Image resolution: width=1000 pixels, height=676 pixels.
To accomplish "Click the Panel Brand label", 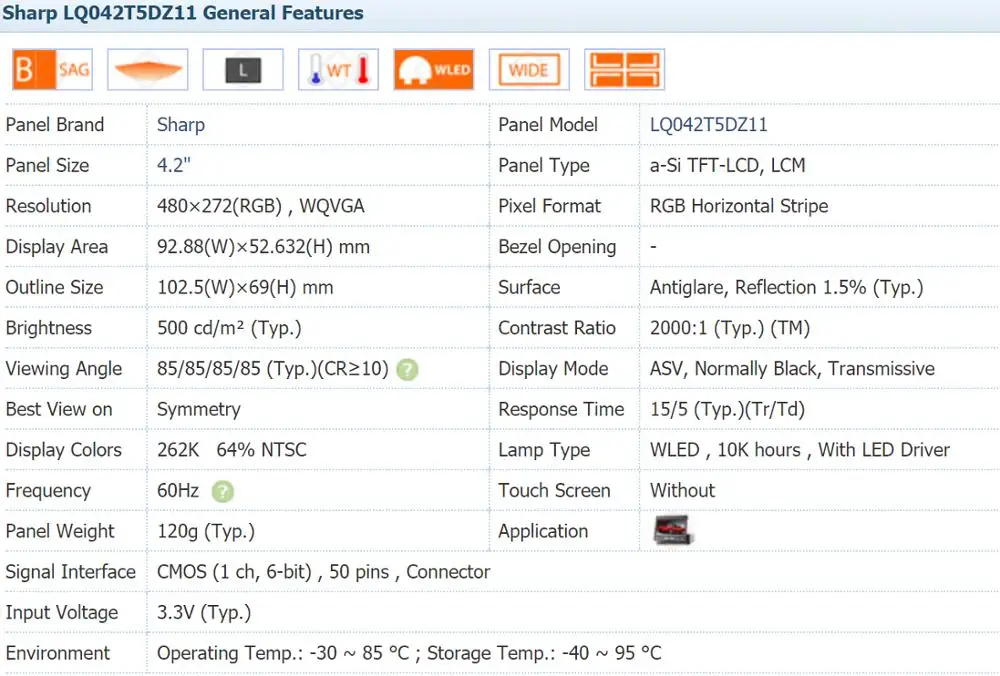I will [x=55, y=124].
